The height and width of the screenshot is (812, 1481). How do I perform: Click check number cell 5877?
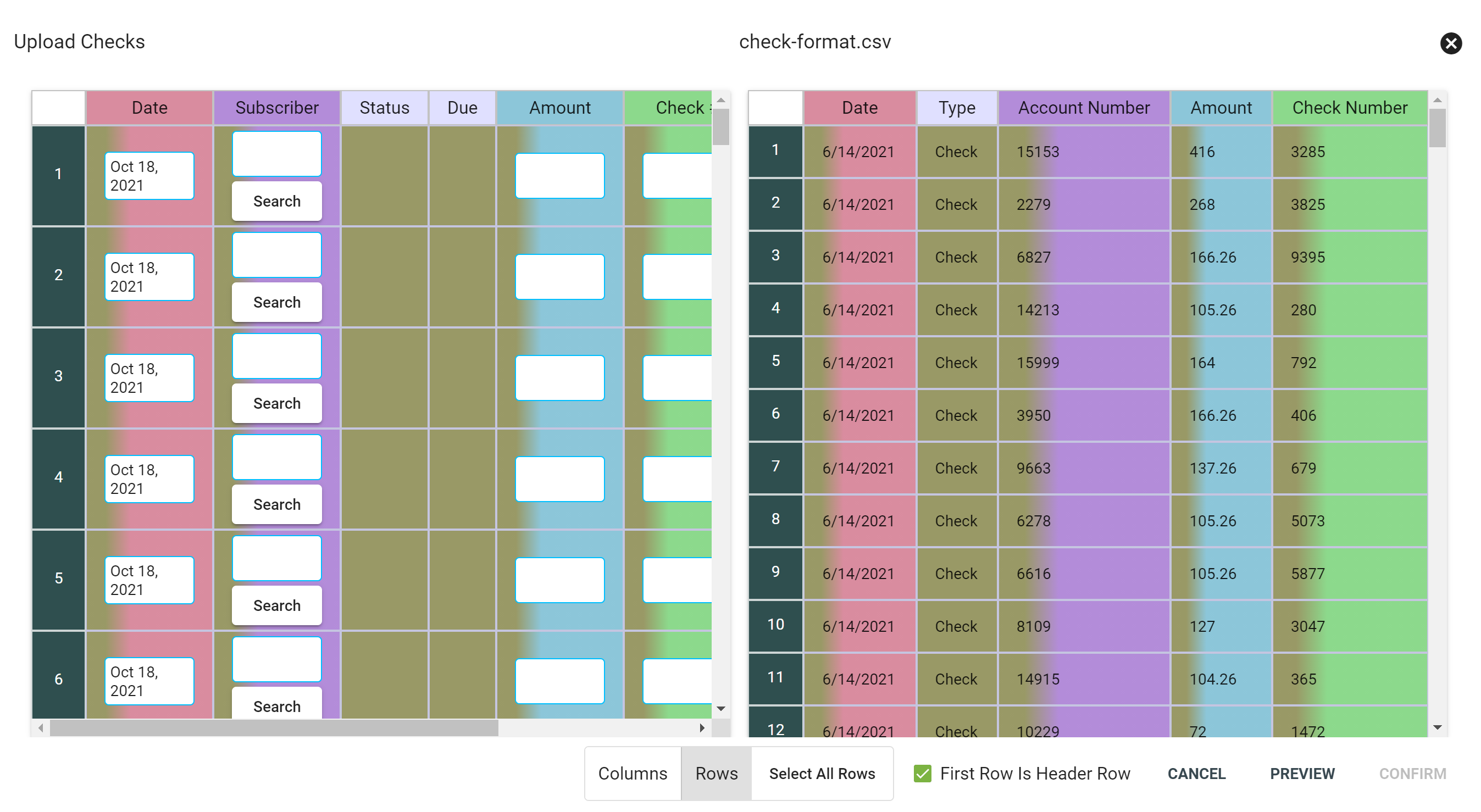(1349, 574)
